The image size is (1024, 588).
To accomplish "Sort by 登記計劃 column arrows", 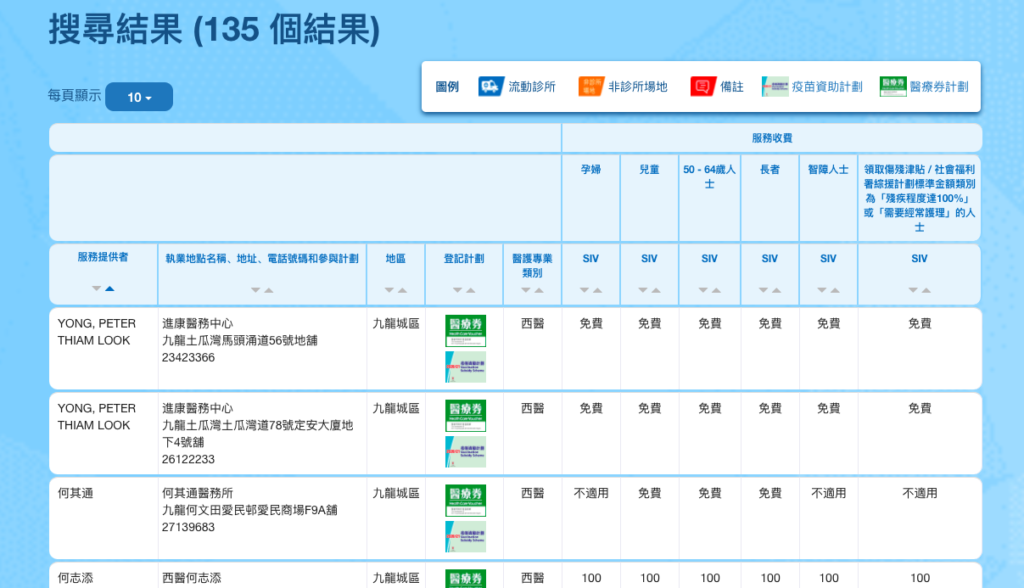I will coord(464,290).
